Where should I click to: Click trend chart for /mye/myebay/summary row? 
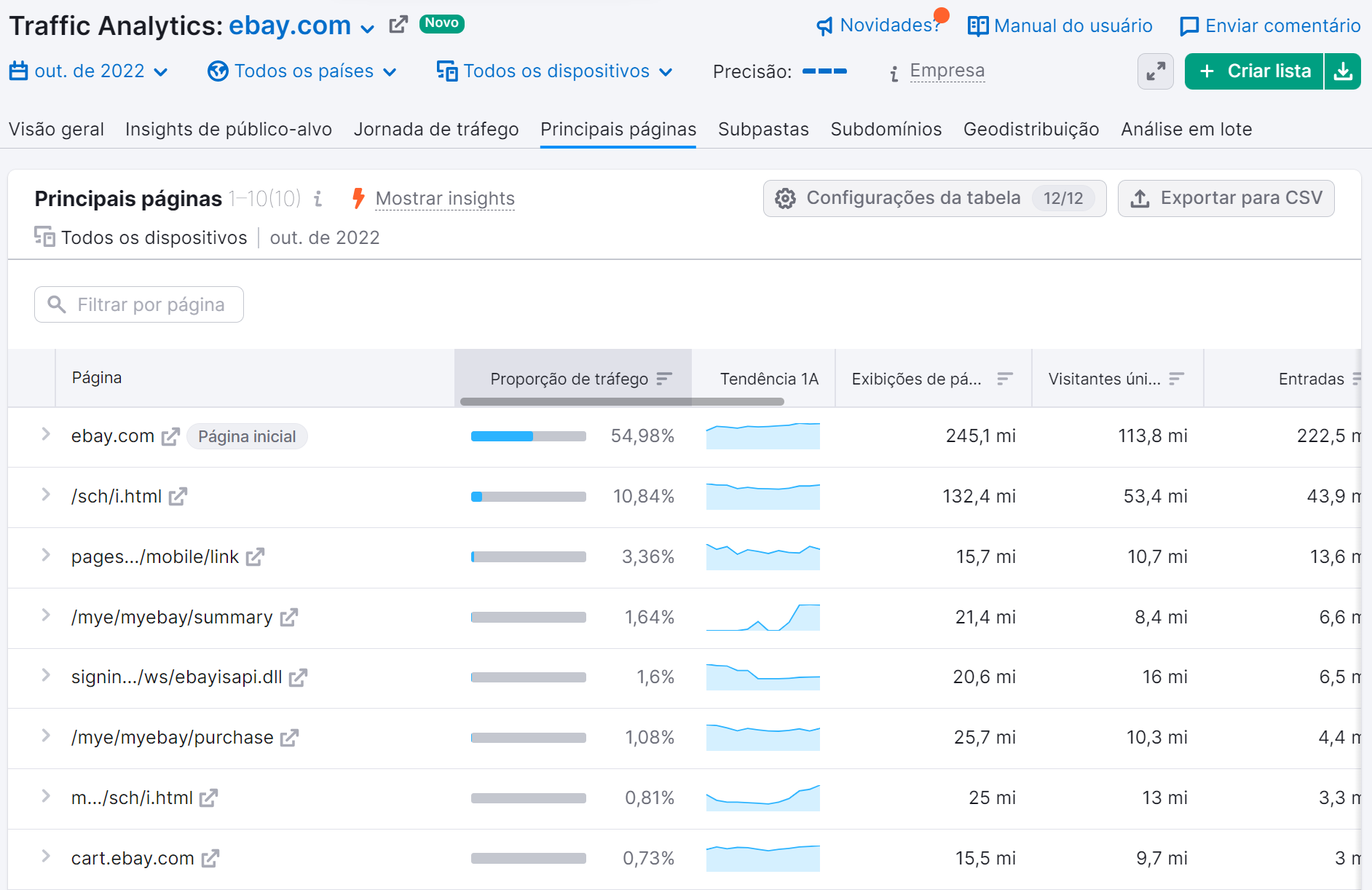(x=763, y=617)
